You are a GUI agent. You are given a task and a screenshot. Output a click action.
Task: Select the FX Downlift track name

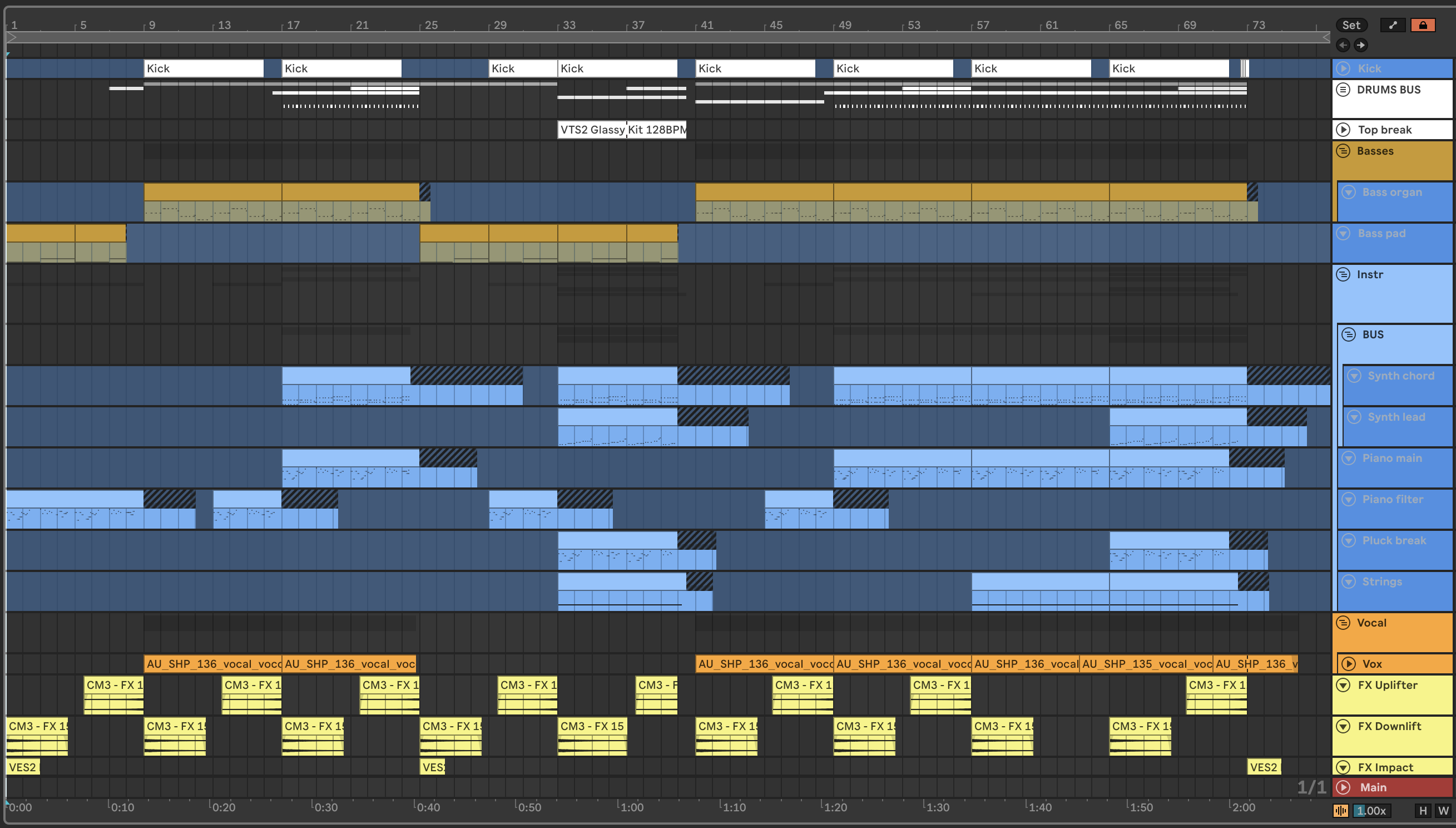[1389, 726]
